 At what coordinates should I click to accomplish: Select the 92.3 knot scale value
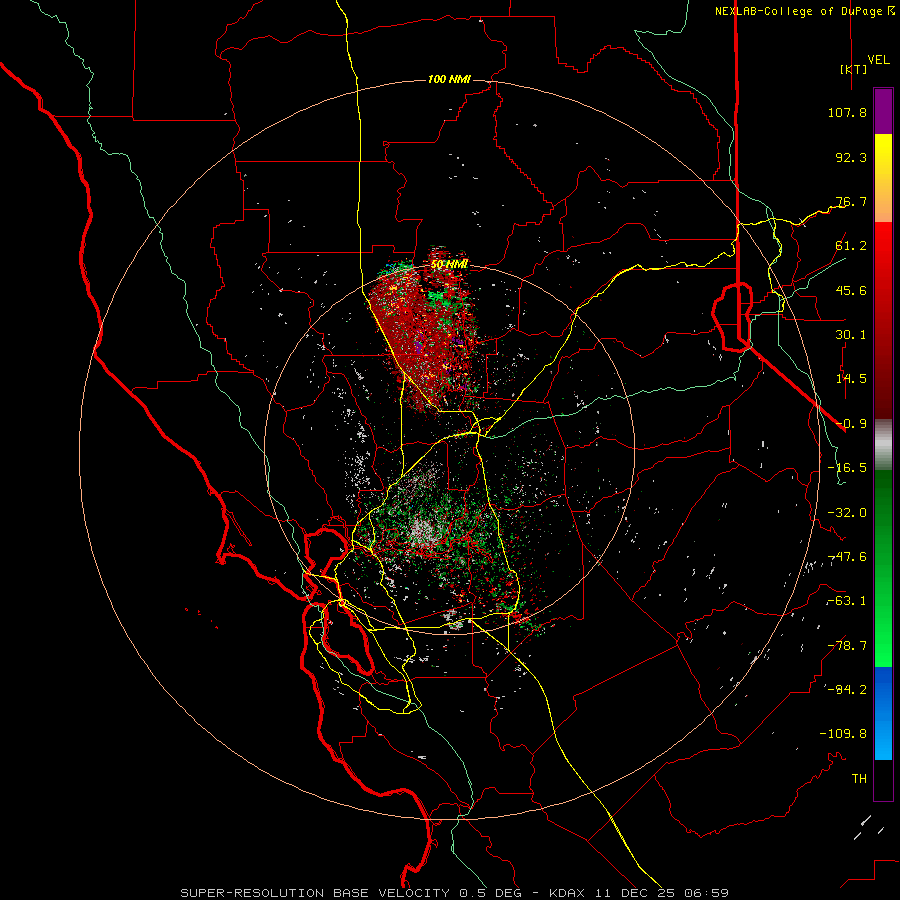coord(851,157)
